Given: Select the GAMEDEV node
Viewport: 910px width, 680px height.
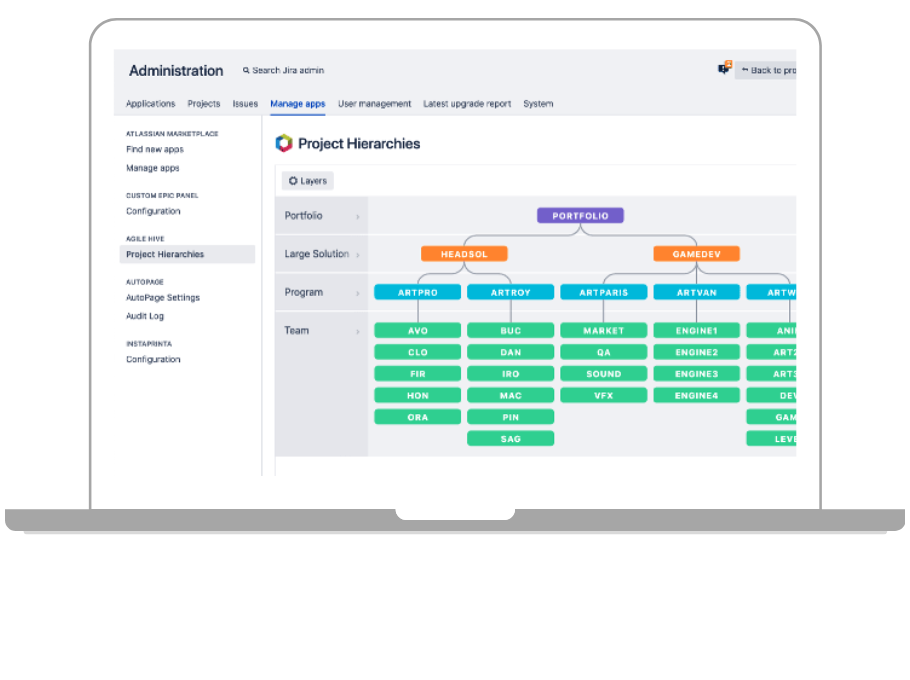Looking at the screenshot, I should click(x=696, y=254).
